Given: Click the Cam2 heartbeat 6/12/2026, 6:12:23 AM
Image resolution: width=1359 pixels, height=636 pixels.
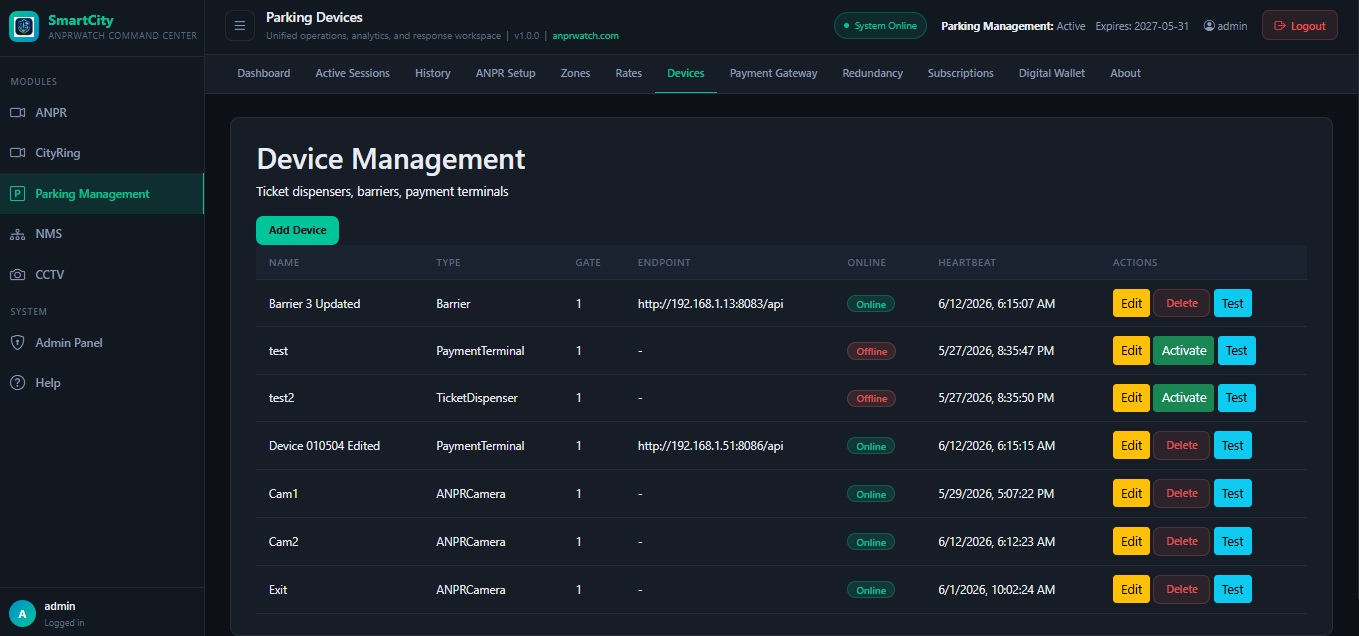Looking at the screenshot, I should (996, 542).
